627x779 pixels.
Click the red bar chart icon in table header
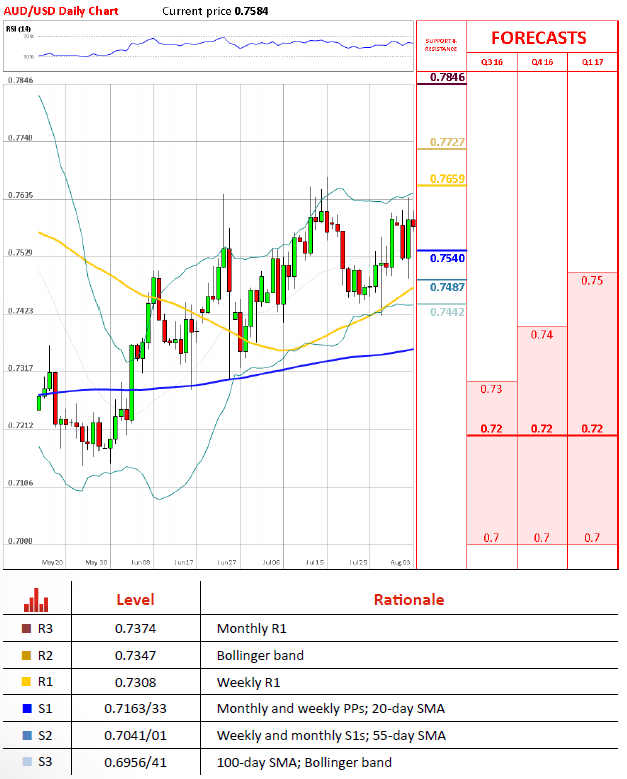click(36, 600)
